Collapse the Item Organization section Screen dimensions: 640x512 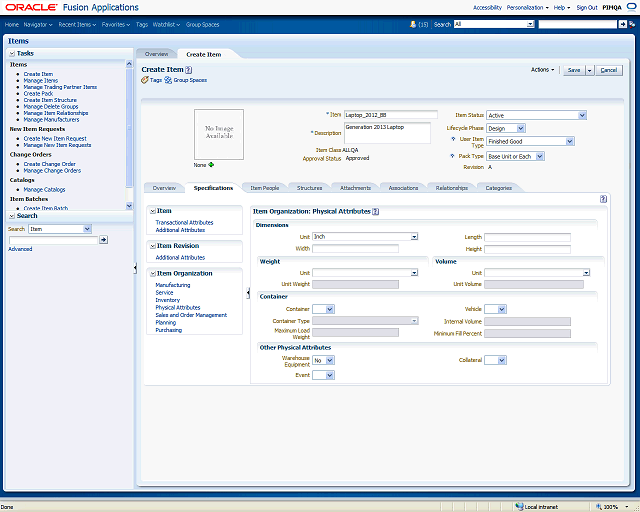pos(152,273)
